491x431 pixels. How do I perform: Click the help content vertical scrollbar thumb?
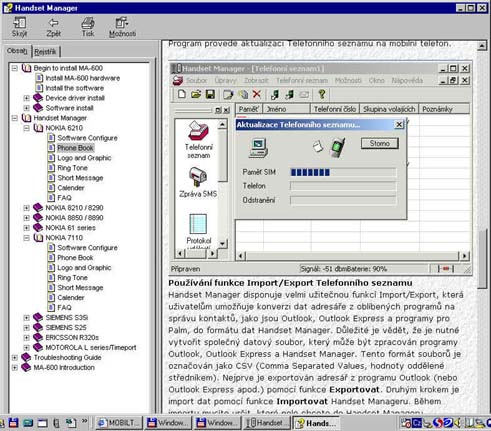(482, 258)
